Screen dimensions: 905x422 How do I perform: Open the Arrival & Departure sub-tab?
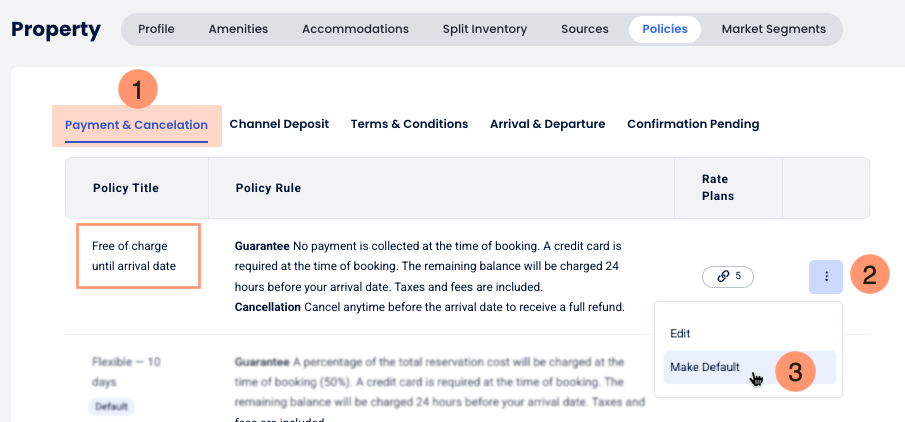547,124
